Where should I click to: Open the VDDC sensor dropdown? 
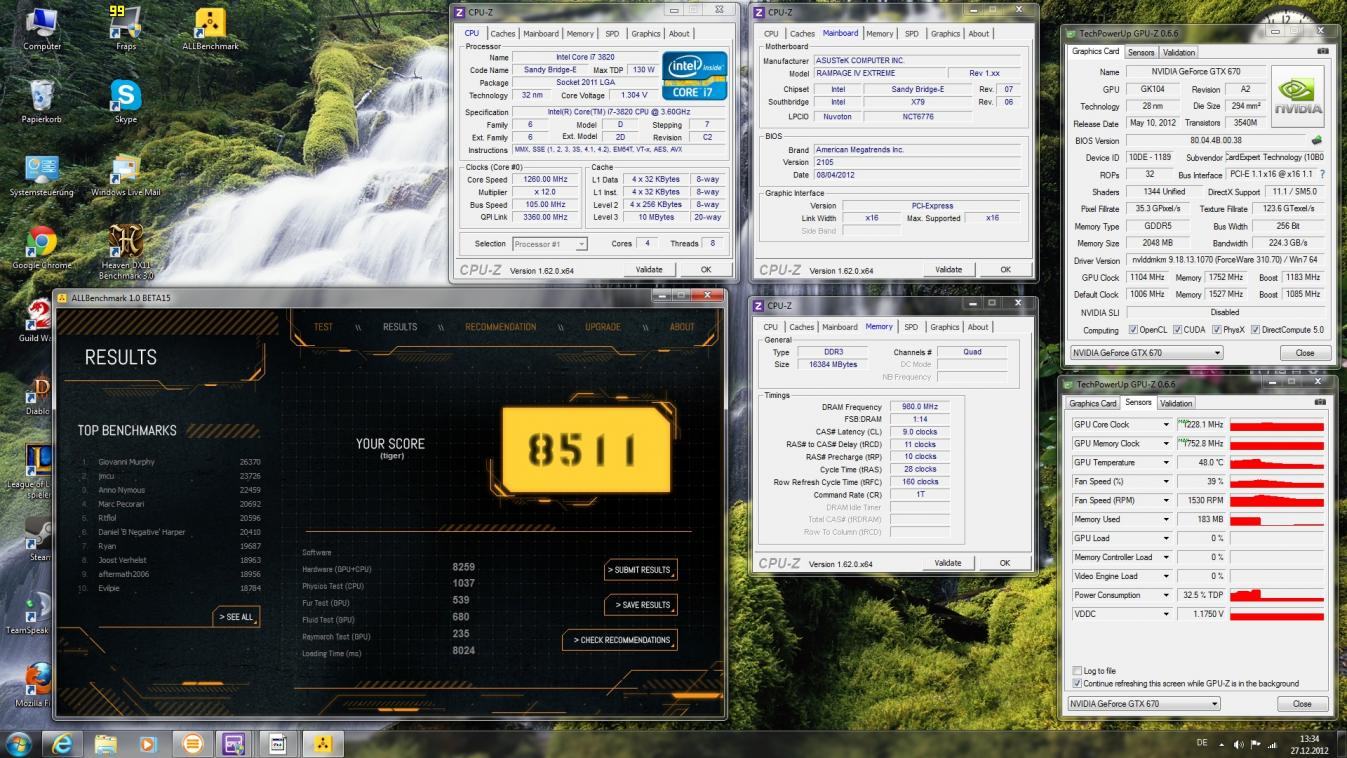pyautogui.click(x=1165, y=614)
